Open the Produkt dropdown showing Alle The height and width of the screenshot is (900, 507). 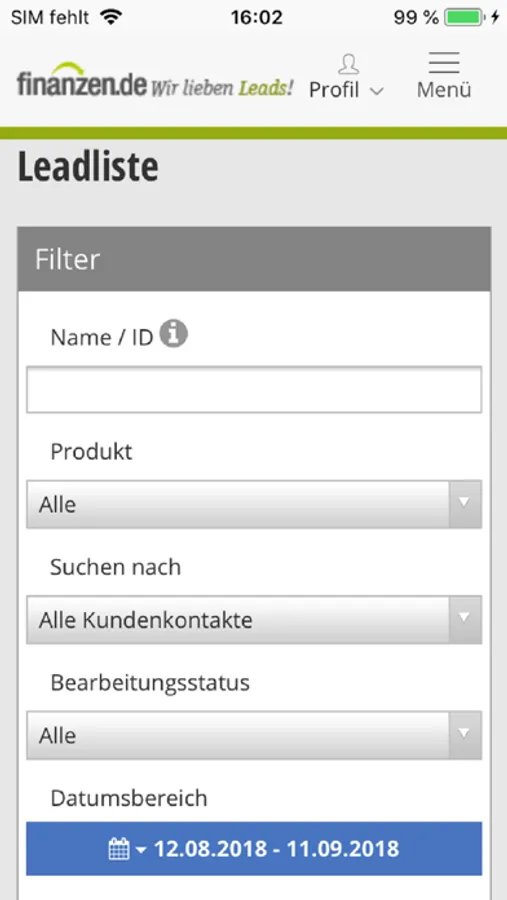254,505
